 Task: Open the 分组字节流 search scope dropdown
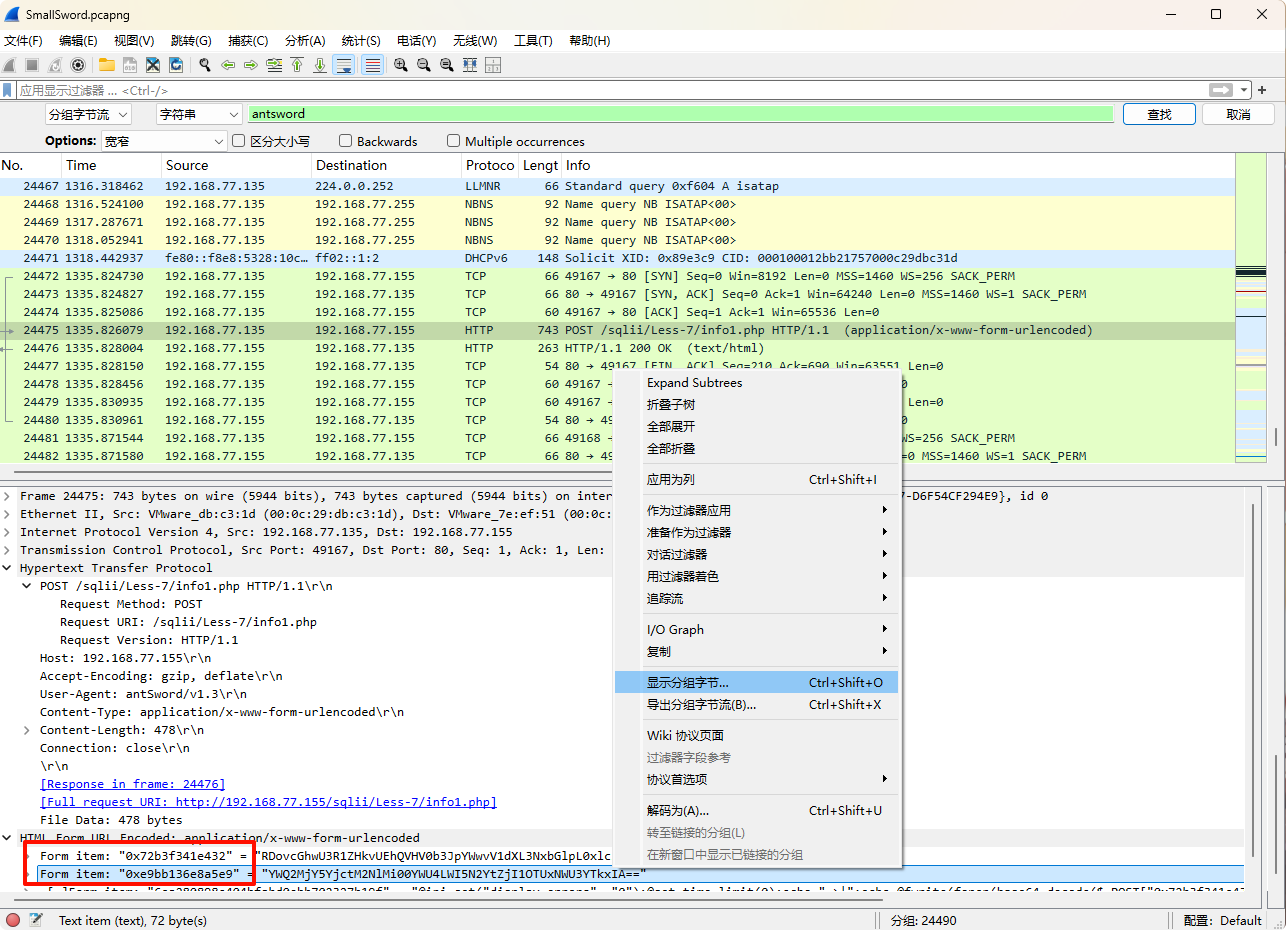click(88, 114)
